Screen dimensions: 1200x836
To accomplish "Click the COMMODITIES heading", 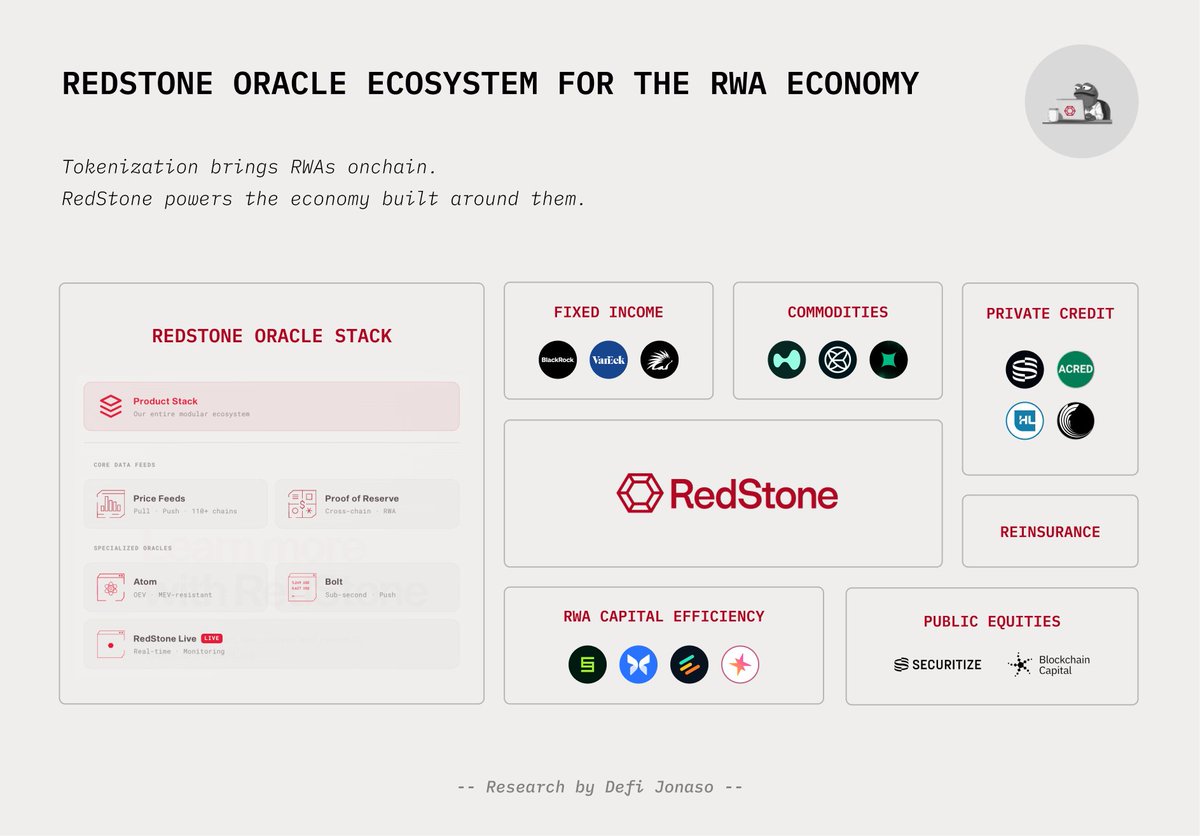I will pyautogui.click(x=838, y=312).
